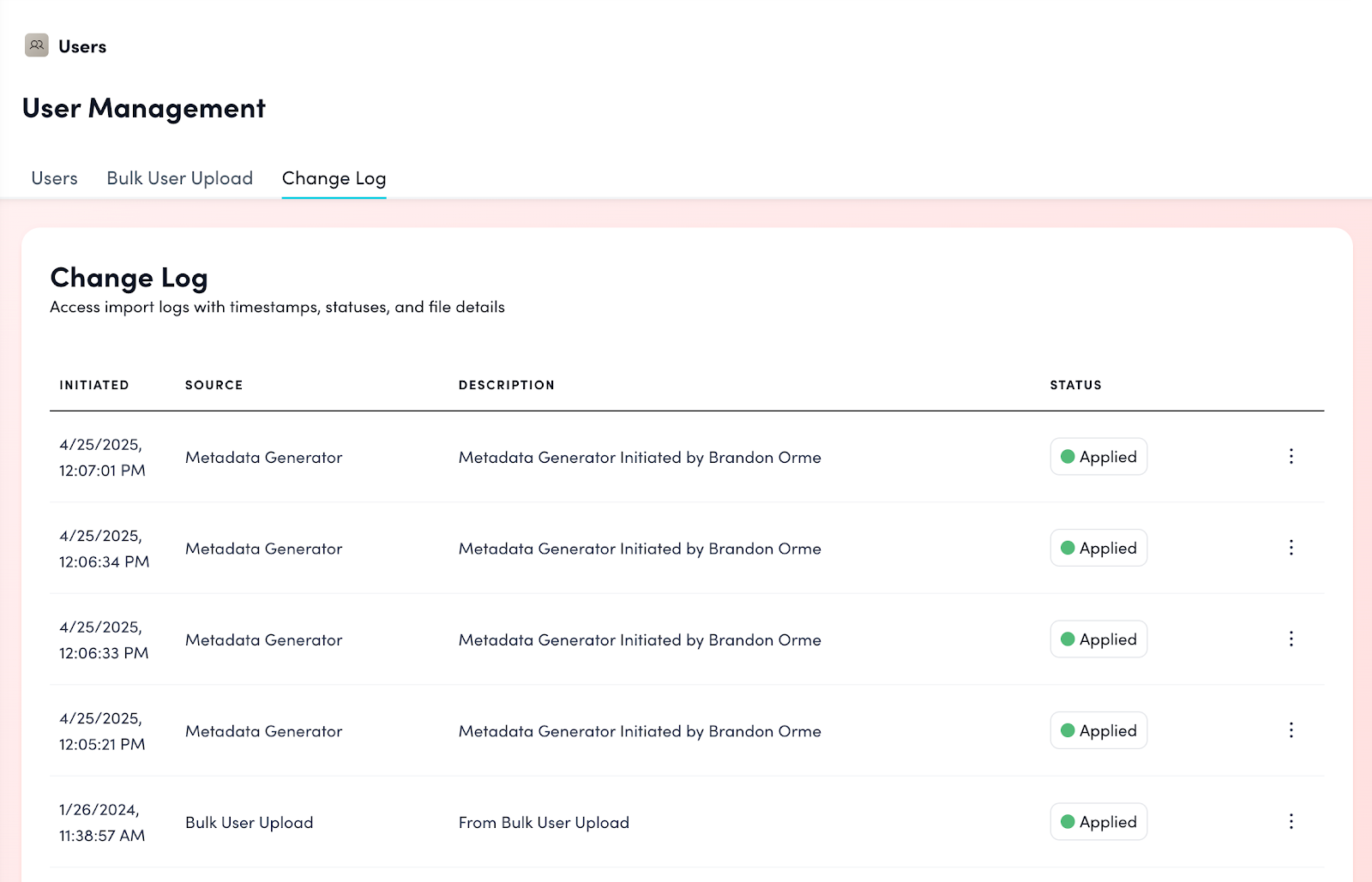Viewport: 1372px width, 882px height.
Task: Open three-dot menu for Bulk User Upload entry
Action: point(1291,822)
